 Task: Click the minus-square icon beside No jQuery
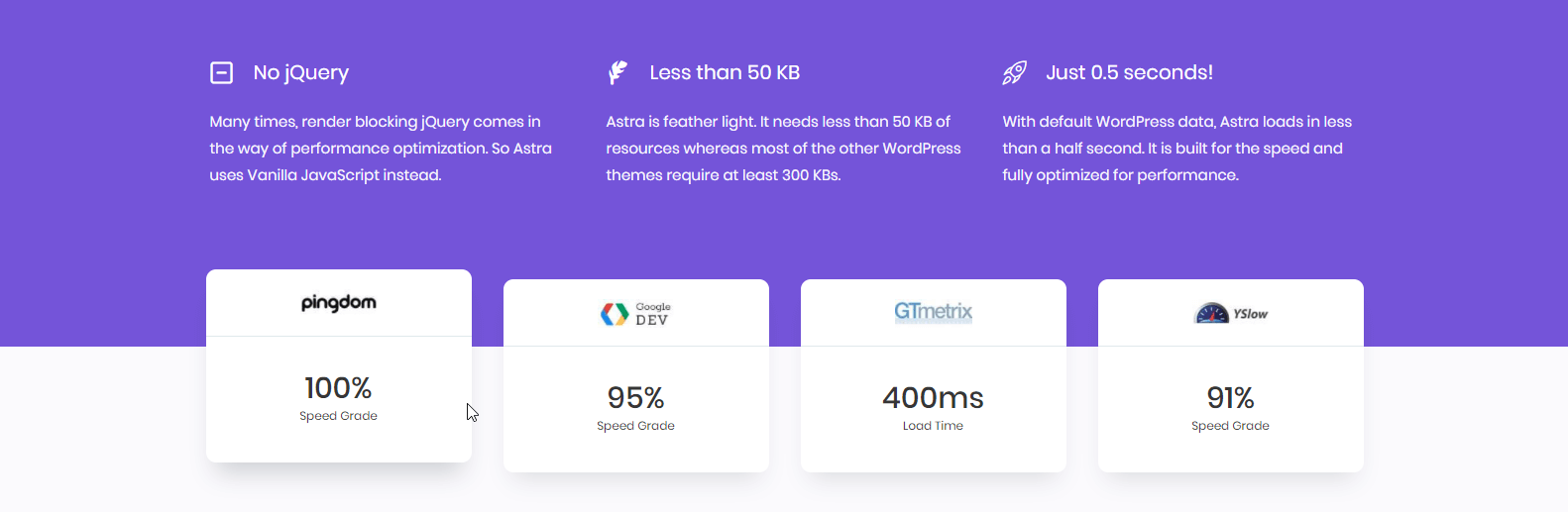(221, 72)
